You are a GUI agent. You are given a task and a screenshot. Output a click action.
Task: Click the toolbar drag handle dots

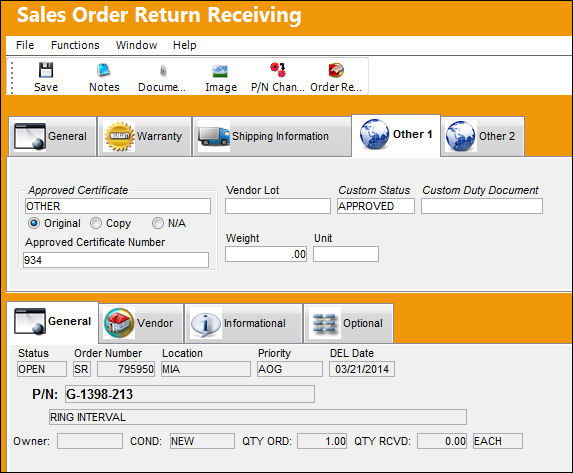(x=12, y=77)
